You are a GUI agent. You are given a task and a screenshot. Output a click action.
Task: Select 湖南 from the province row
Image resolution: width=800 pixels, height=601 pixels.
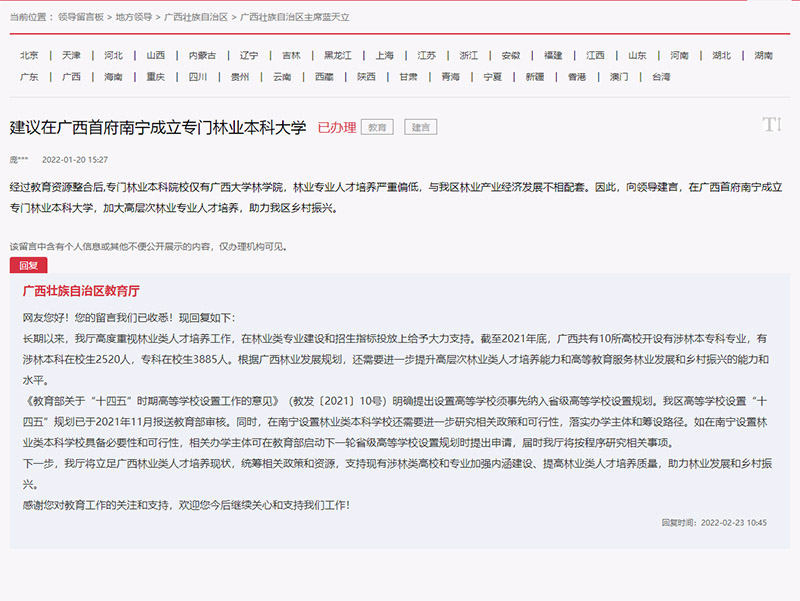point(763,55)
